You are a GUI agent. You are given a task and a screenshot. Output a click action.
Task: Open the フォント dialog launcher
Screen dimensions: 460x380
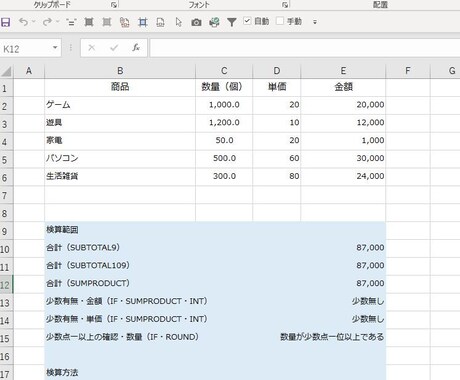285,5
